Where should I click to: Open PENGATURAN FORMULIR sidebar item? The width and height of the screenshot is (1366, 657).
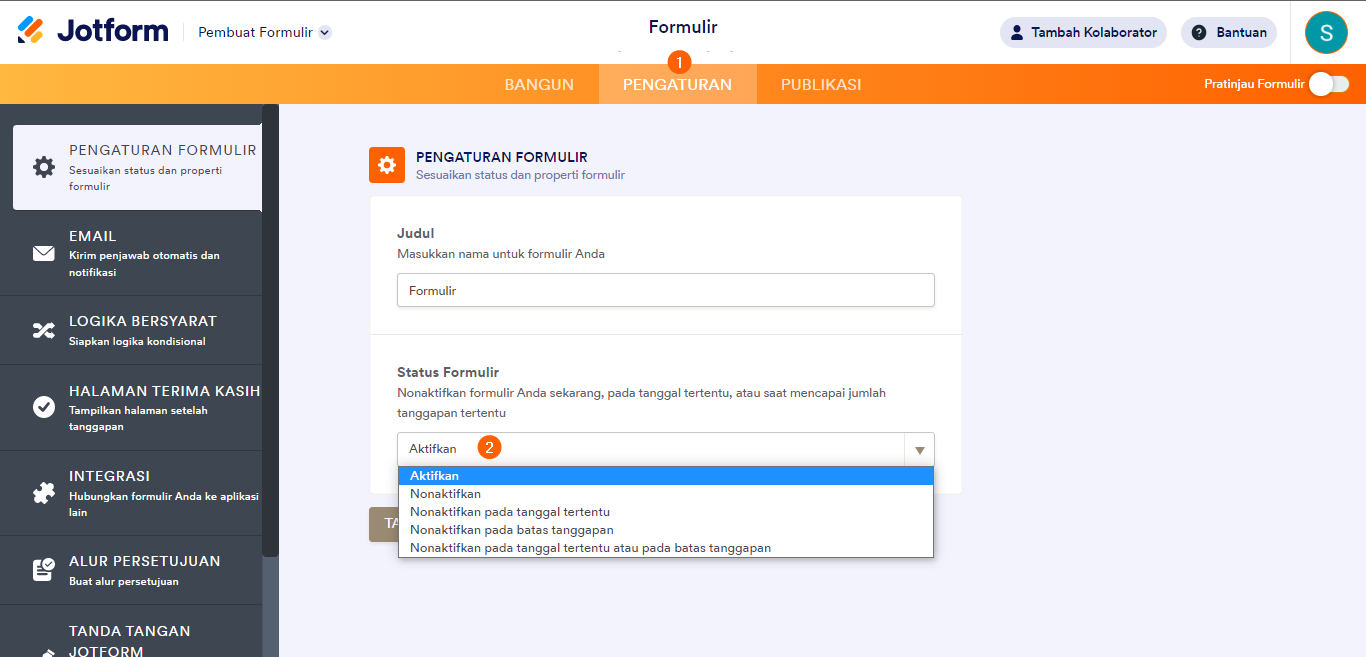point(137,167)
